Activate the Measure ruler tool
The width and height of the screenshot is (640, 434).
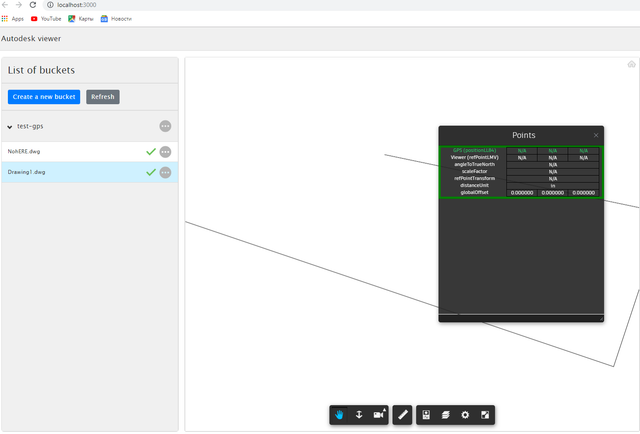402,415
